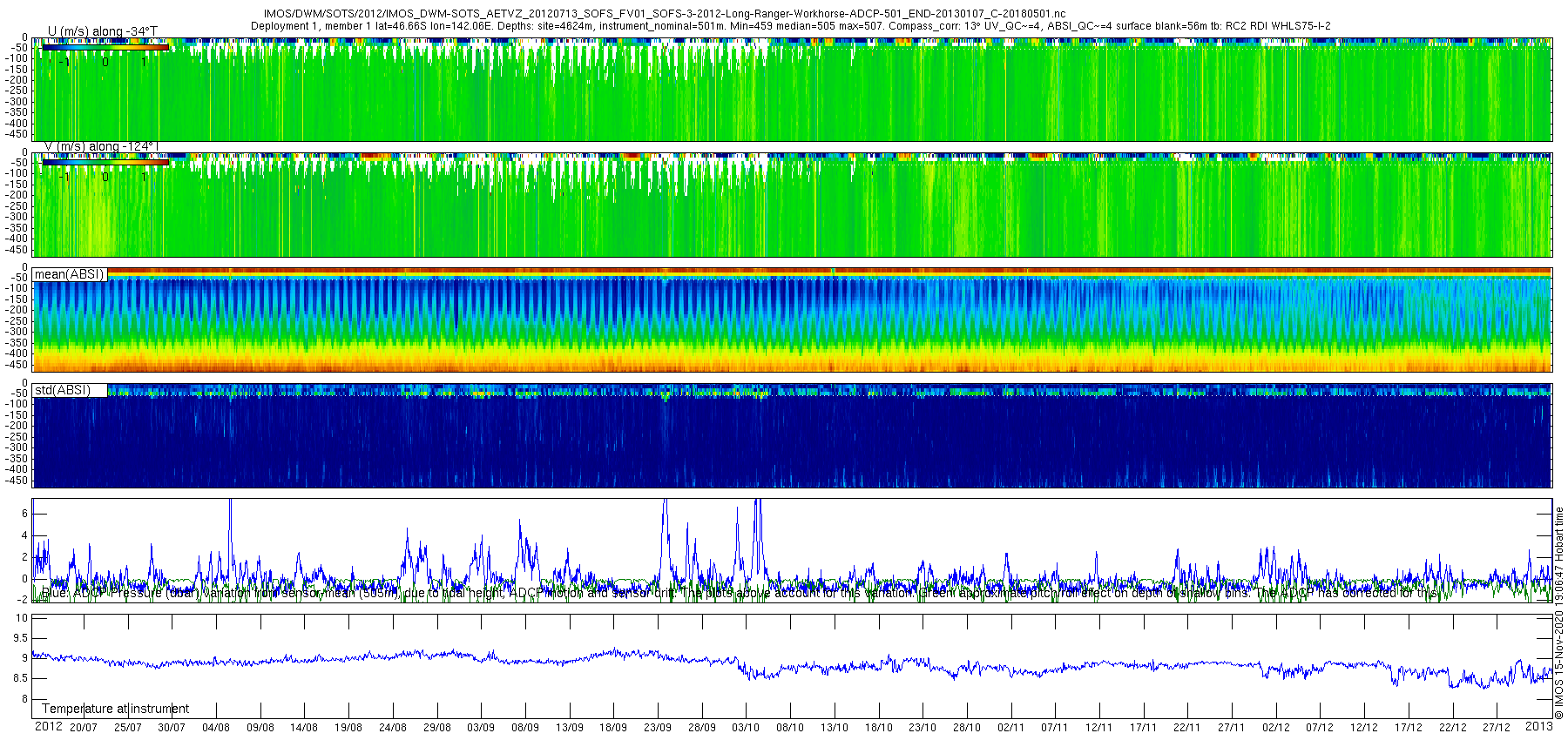Click the '8.5' temperature axis tick

pos(20,678)
